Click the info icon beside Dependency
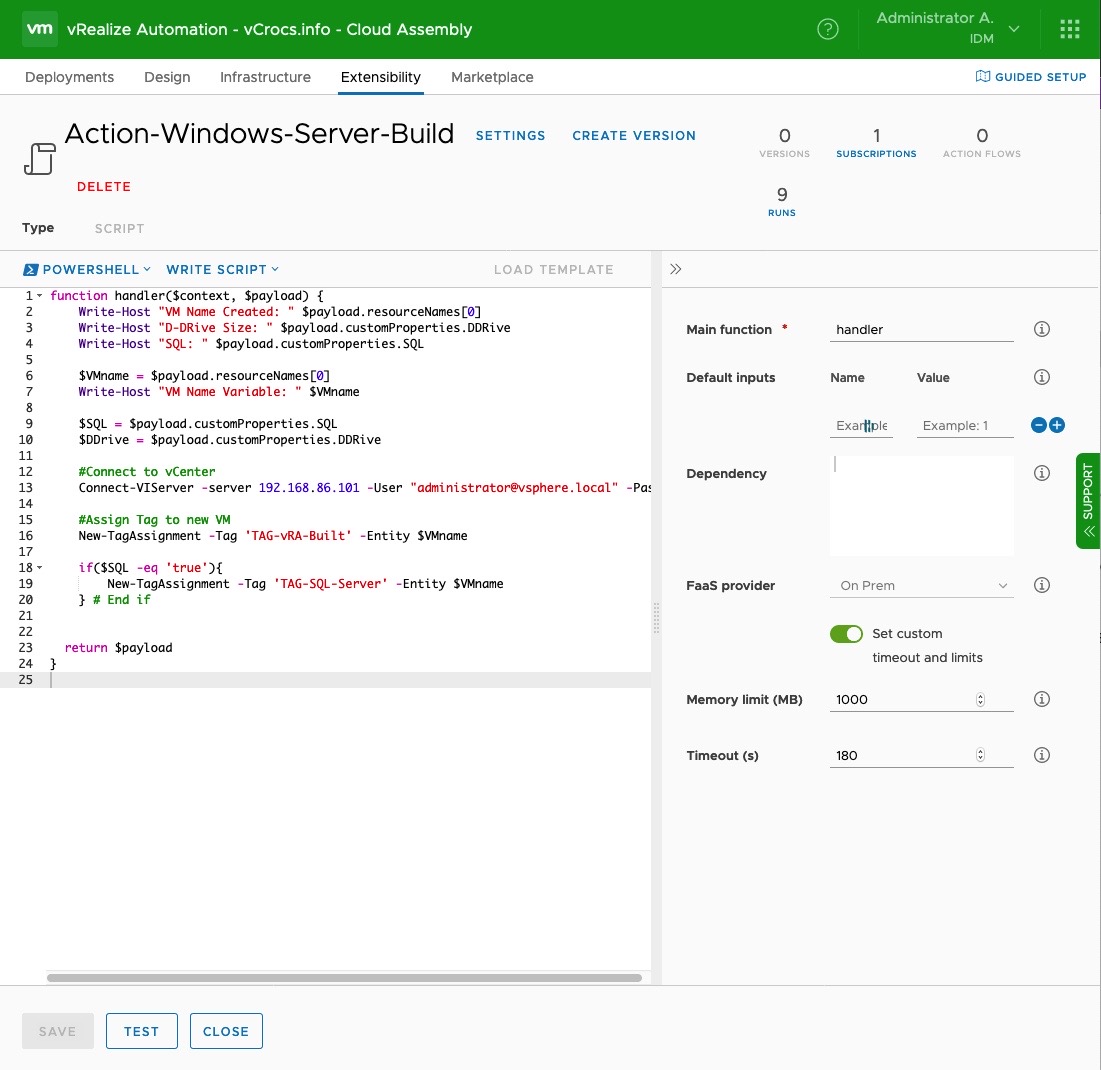The image size is (1101, 1070). 1041,473
